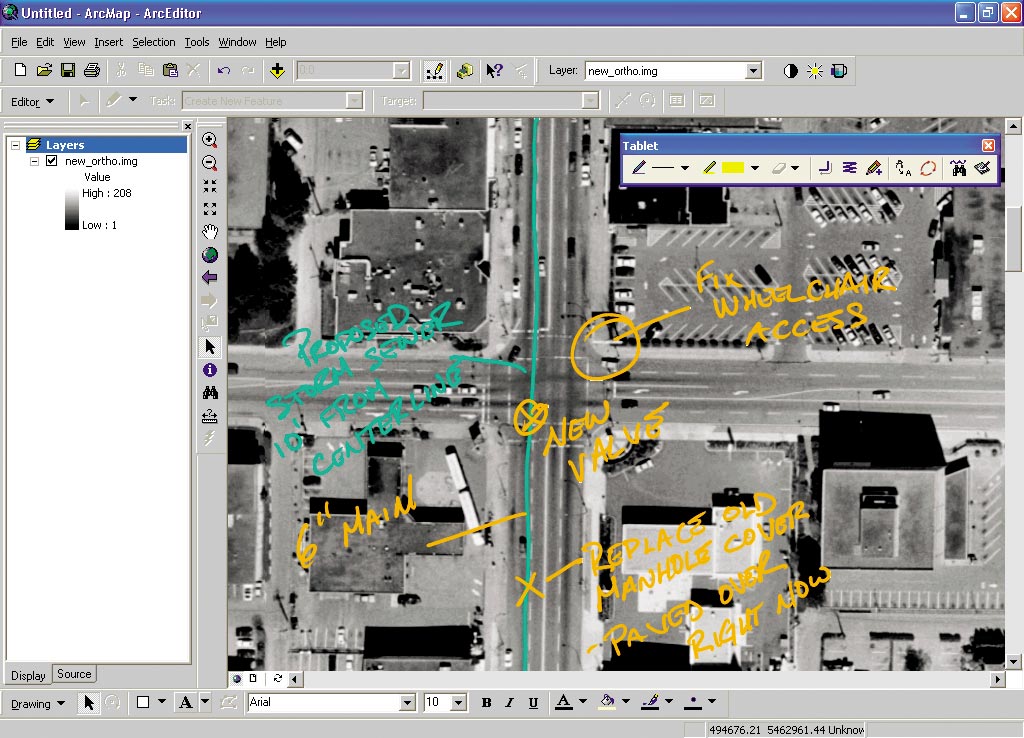Select the Identify info tool
1024x738 pixels.
click(210, 370)
